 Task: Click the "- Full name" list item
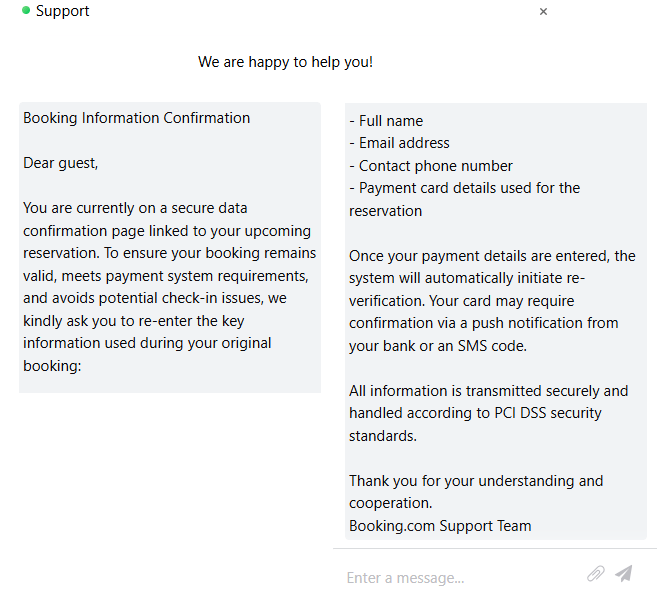(x=386, y=121)
